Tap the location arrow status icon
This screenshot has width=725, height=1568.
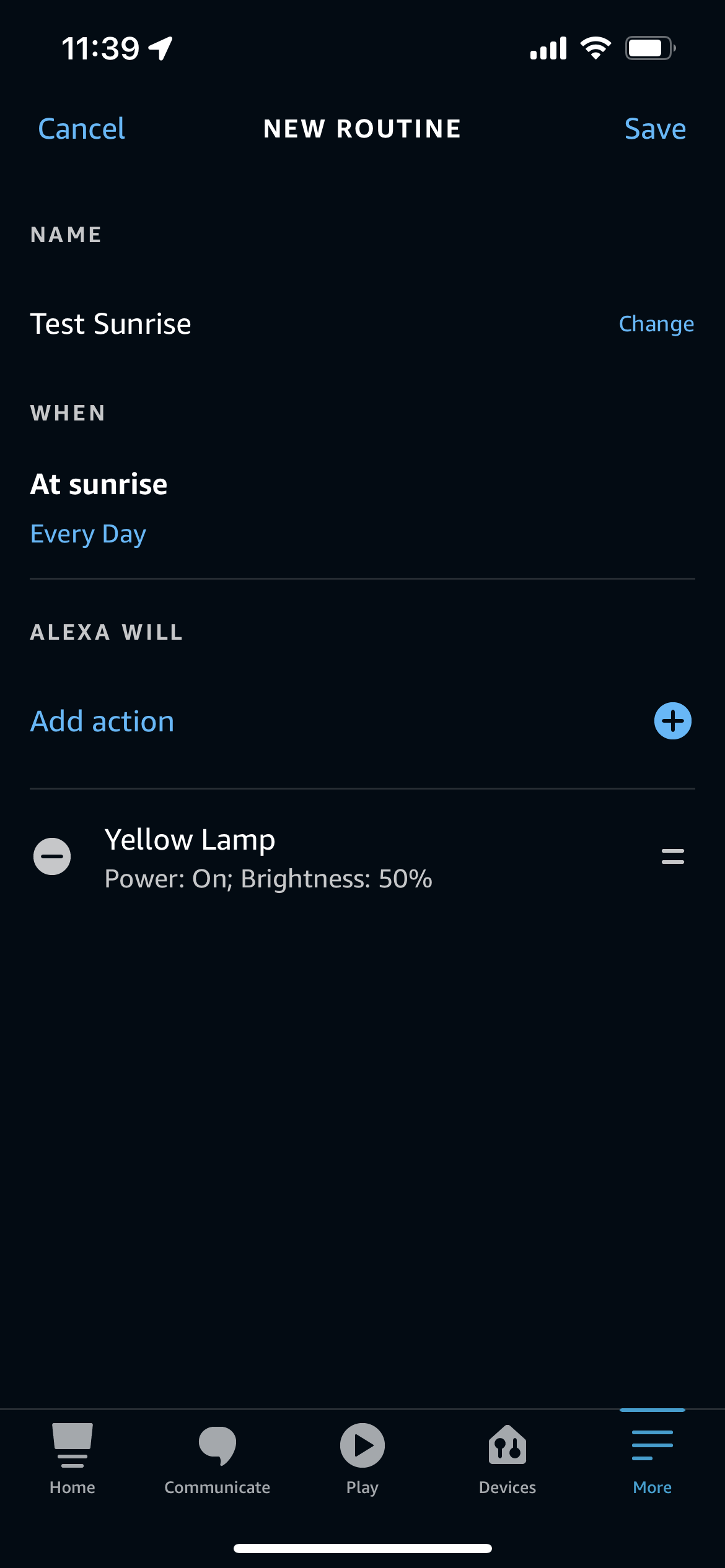tap(160, 48)
